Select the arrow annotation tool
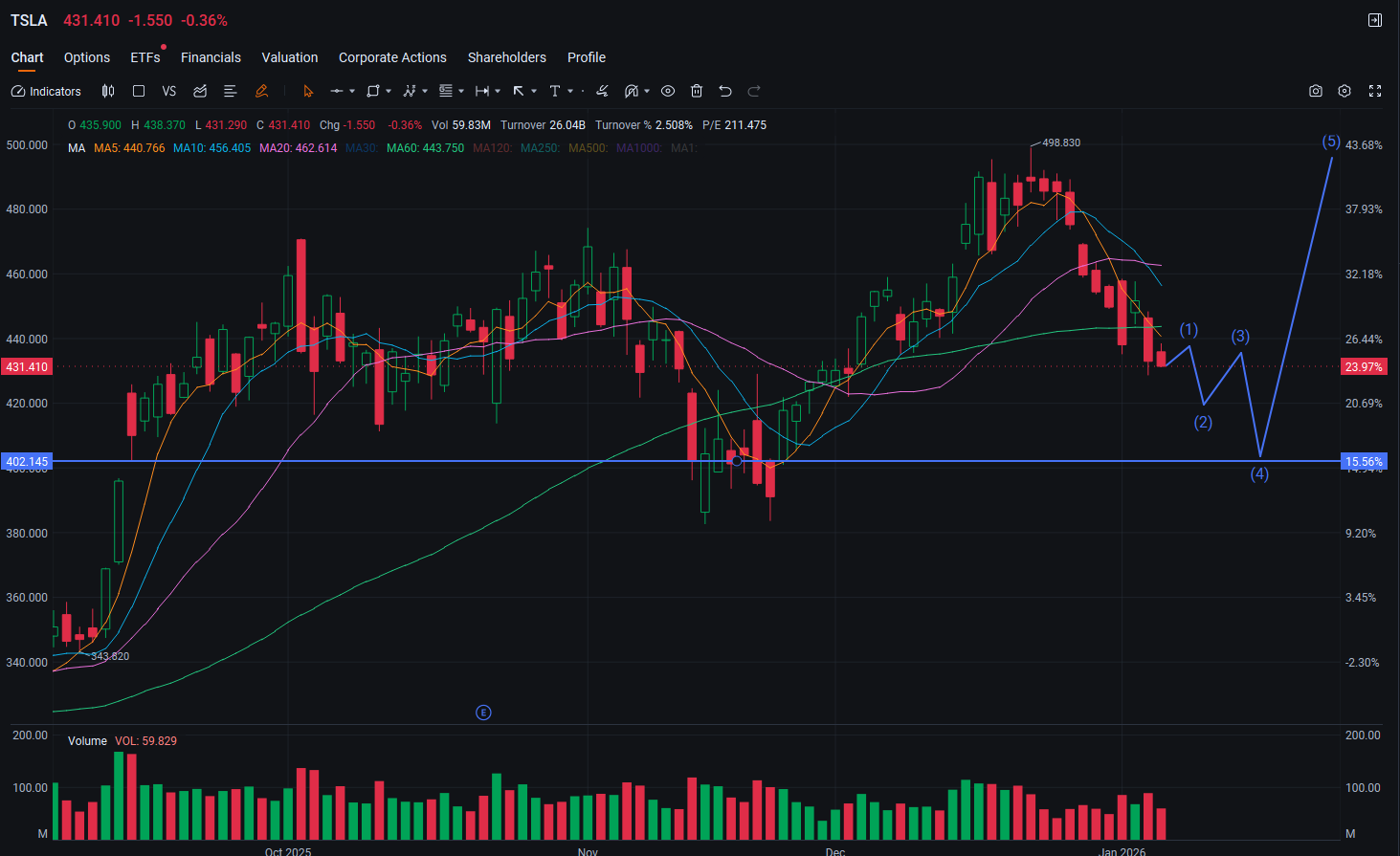1400x856 pixels. click(x=519, y=91)
